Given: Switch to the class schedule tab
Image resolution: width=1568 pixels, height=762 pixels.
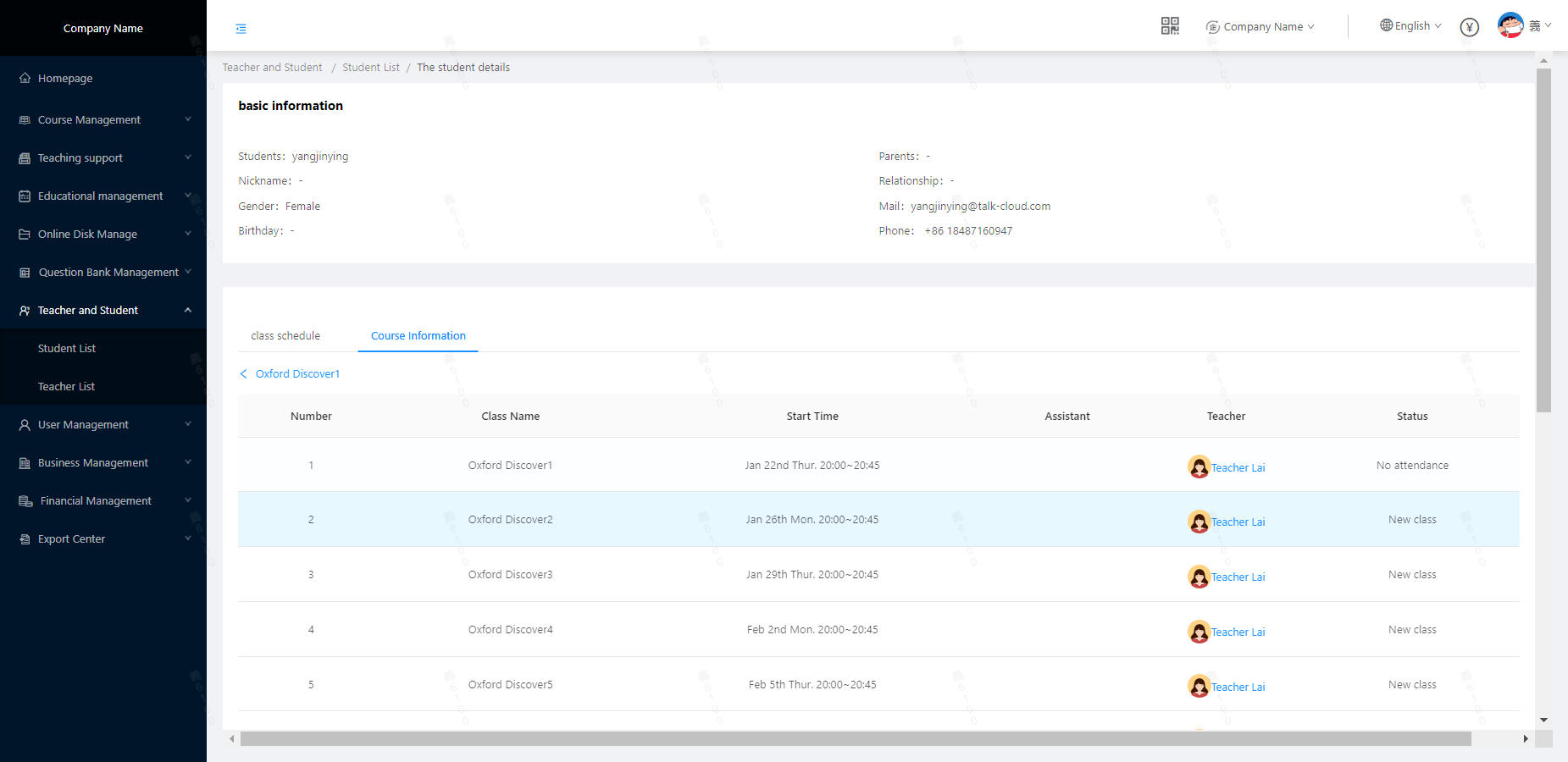Looking at the screenshot, I should [x=285, y=335].
